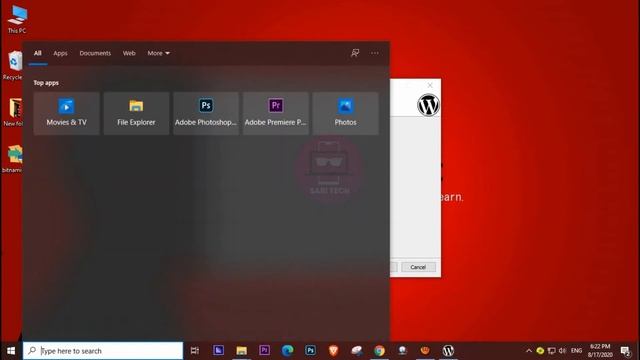Viewport: 640px width, 360px height.
Task: Open purple app icon next to Task View
Action: 218,351
